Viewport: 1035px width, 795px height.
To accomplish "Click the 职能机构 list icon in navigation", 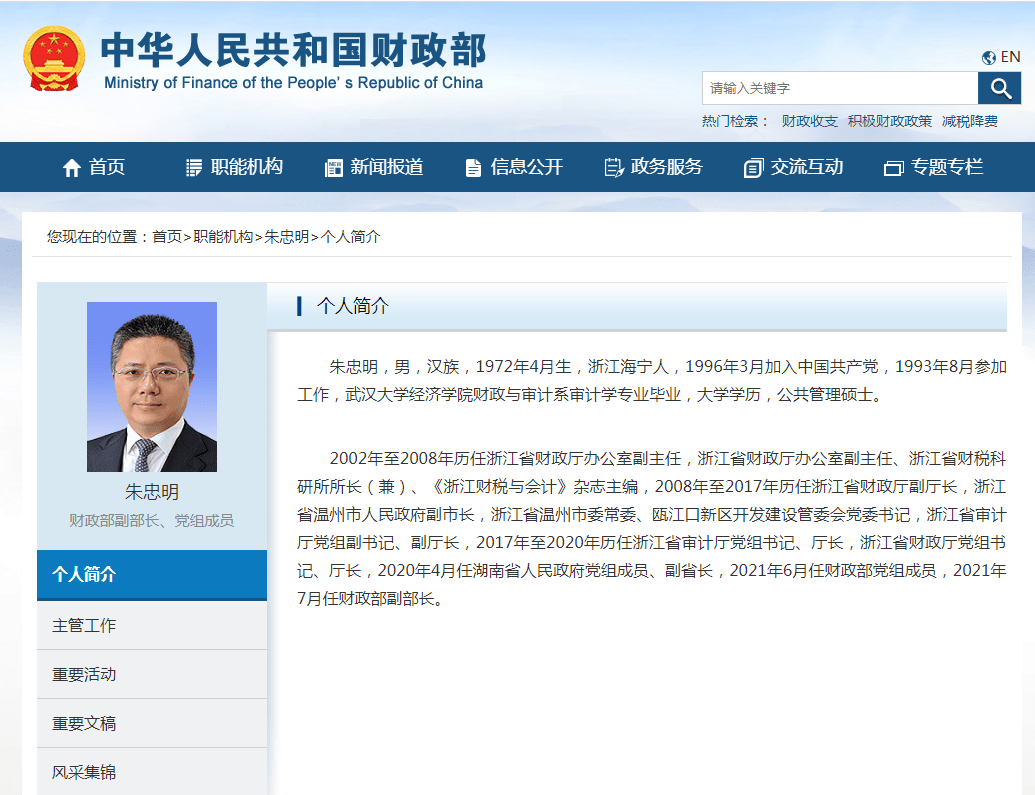I will tap(192, 167).
